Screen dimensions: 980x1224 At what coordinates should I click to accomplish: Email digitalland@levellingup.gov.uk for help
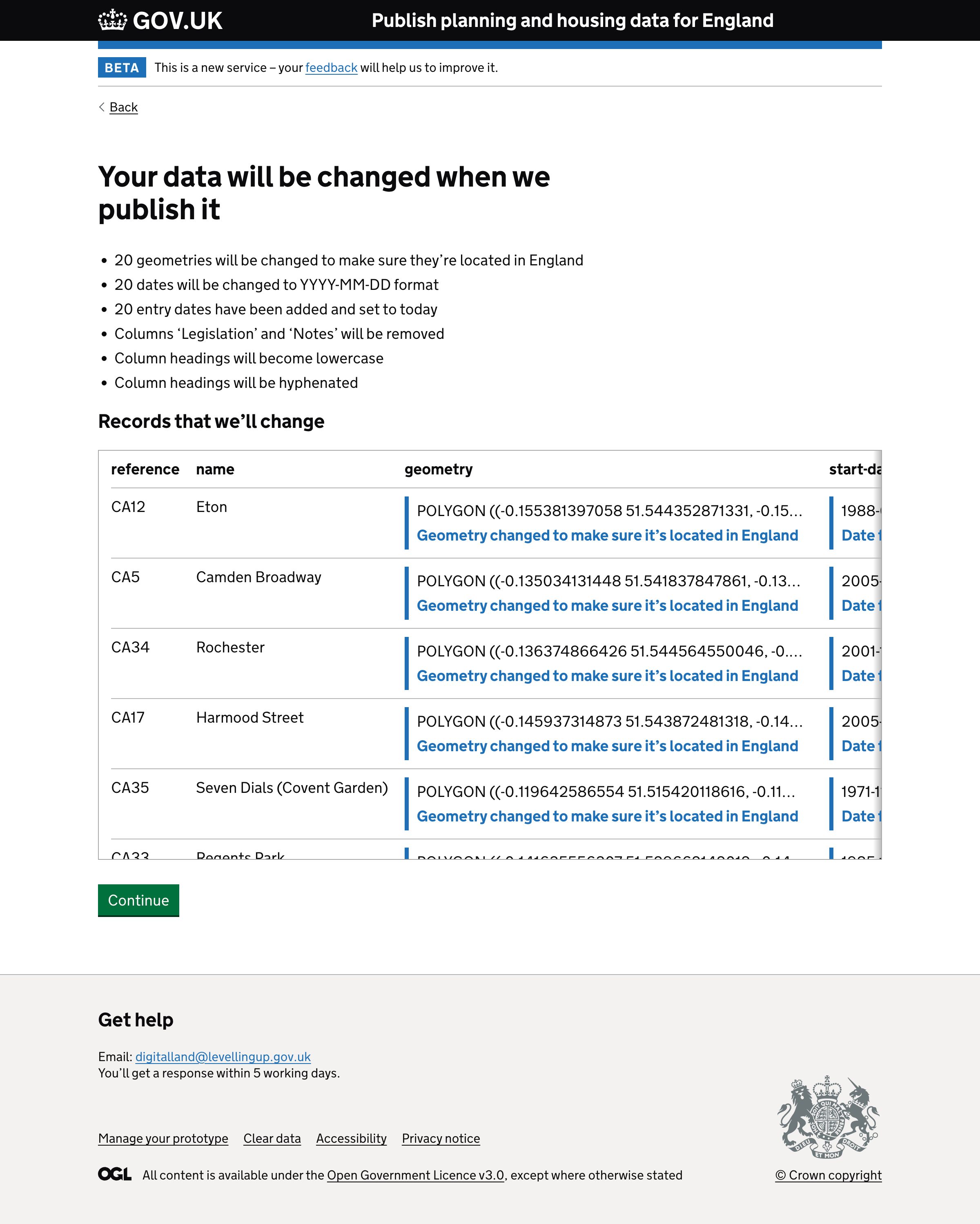(x=223, y=1057)
